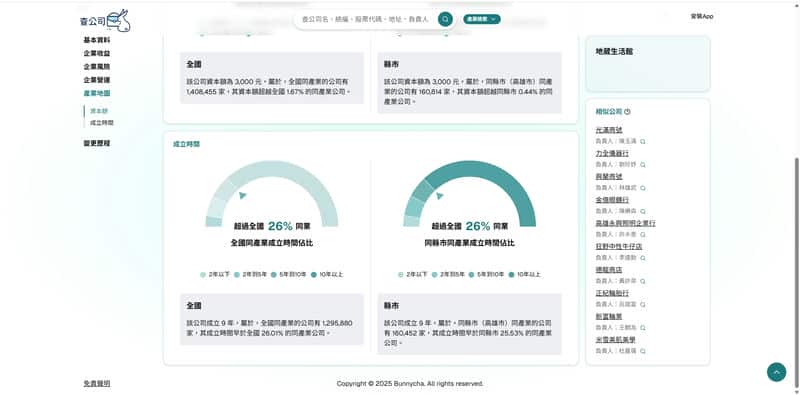This screenshot has height=395, width=800.
Task: Click the Copyright © 2025 Bunnycha footer text
Action: pos(410,384)
